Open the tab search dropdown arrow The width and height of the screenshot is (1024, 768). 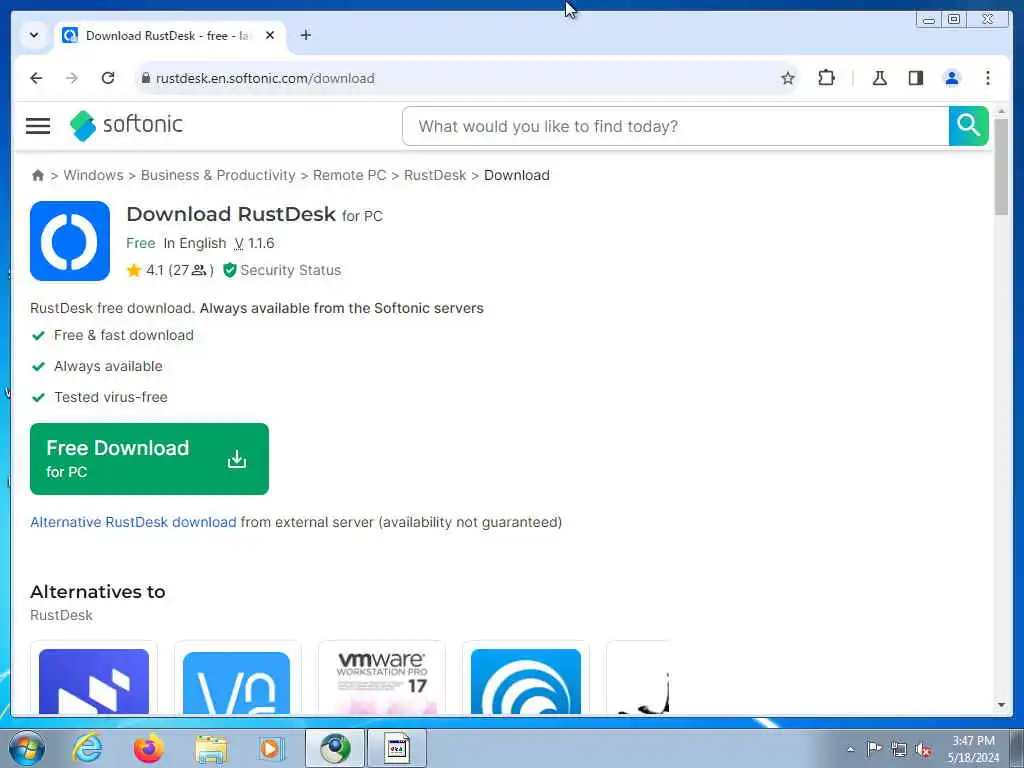coord(34,35)
